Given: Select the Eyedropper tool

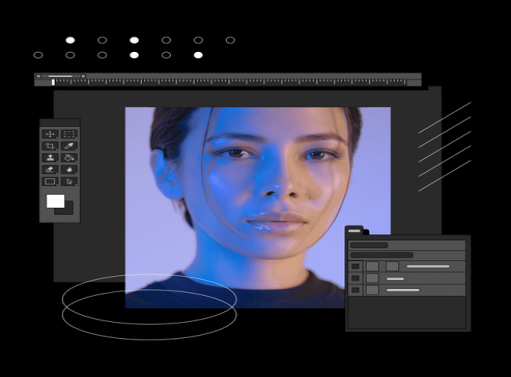Looking at the screenshot, I should [69, 146].
